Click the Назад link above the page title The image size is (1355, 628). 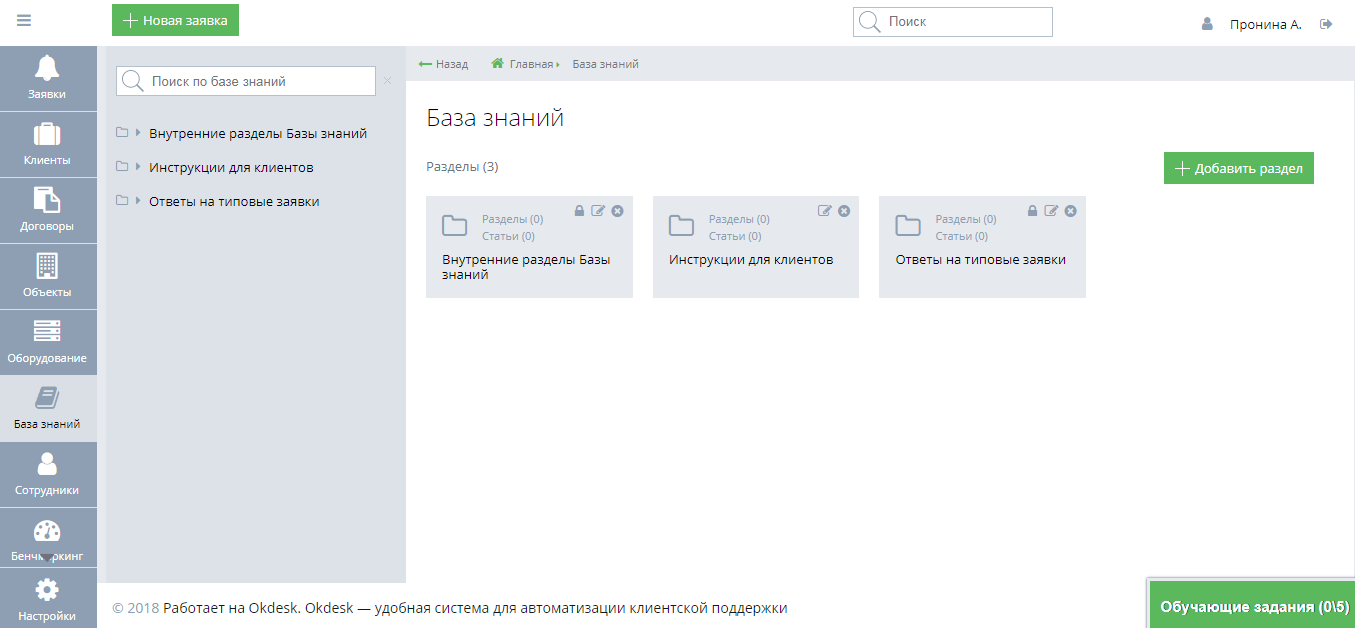(443, 63)
